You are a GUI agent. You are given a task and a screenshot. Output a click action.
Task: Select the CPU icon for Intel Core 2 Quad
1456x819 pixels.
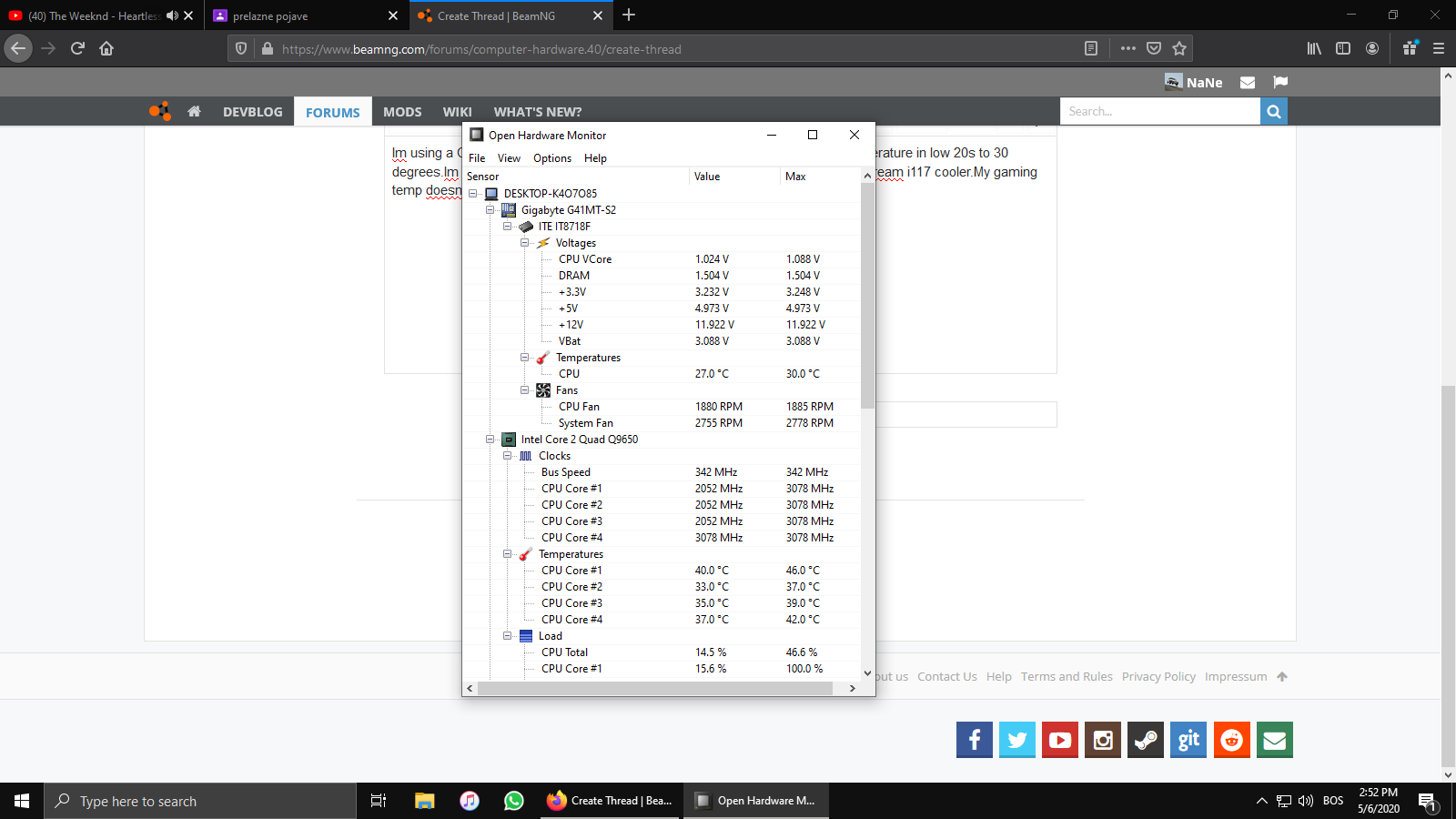tap(509, 440)
